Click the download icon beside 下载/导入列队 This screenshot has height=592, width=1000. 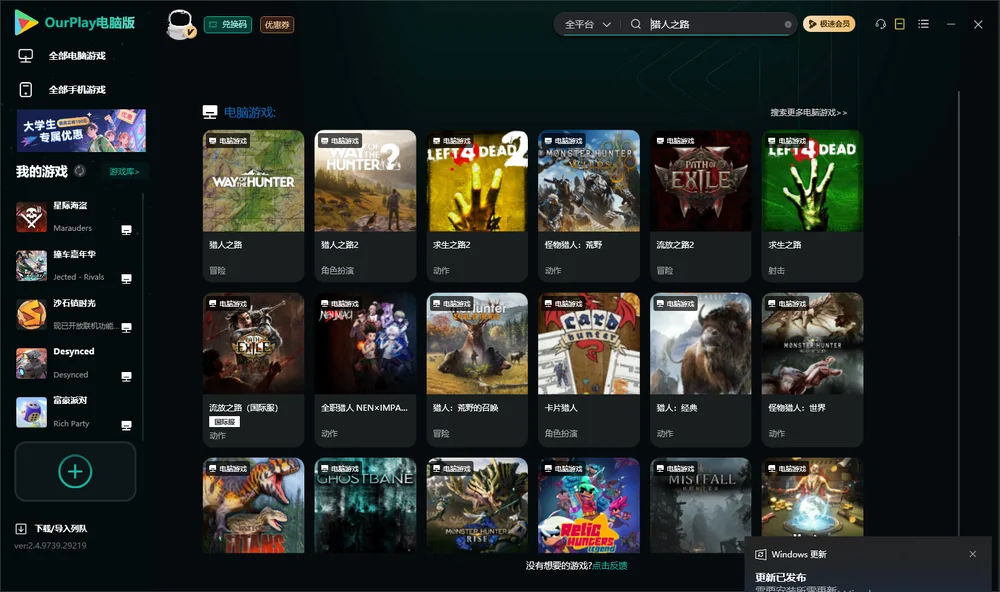pos(21,528)
